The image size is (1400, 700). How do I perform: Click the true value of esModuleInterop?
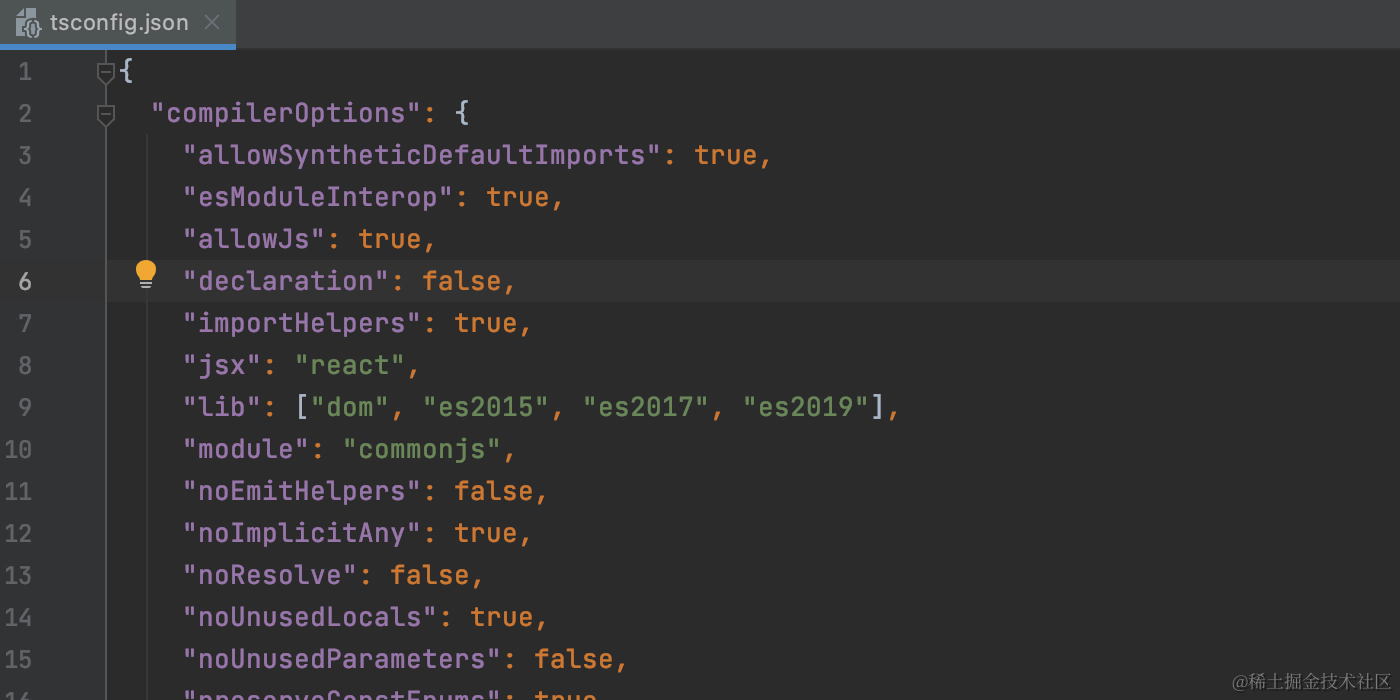pyautogui.click(x=518, y=197)
